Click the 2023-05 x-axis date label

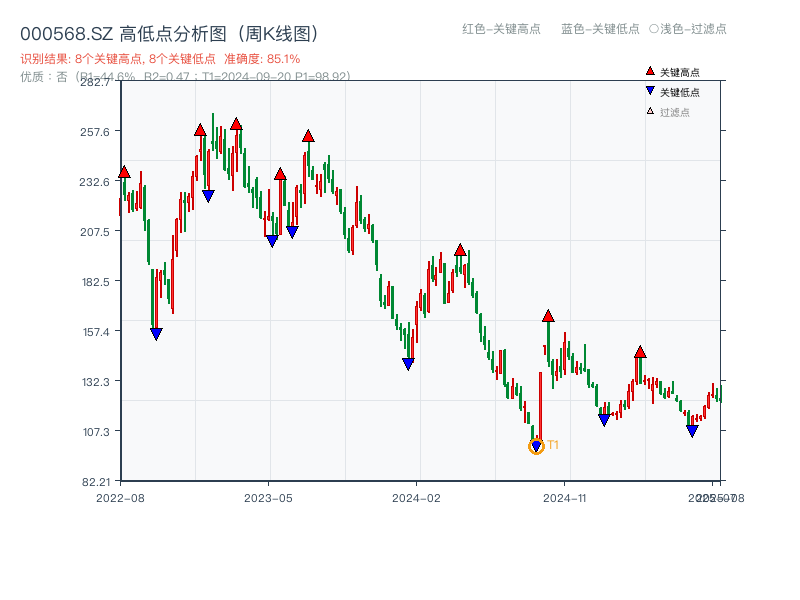tap(268, 498)
